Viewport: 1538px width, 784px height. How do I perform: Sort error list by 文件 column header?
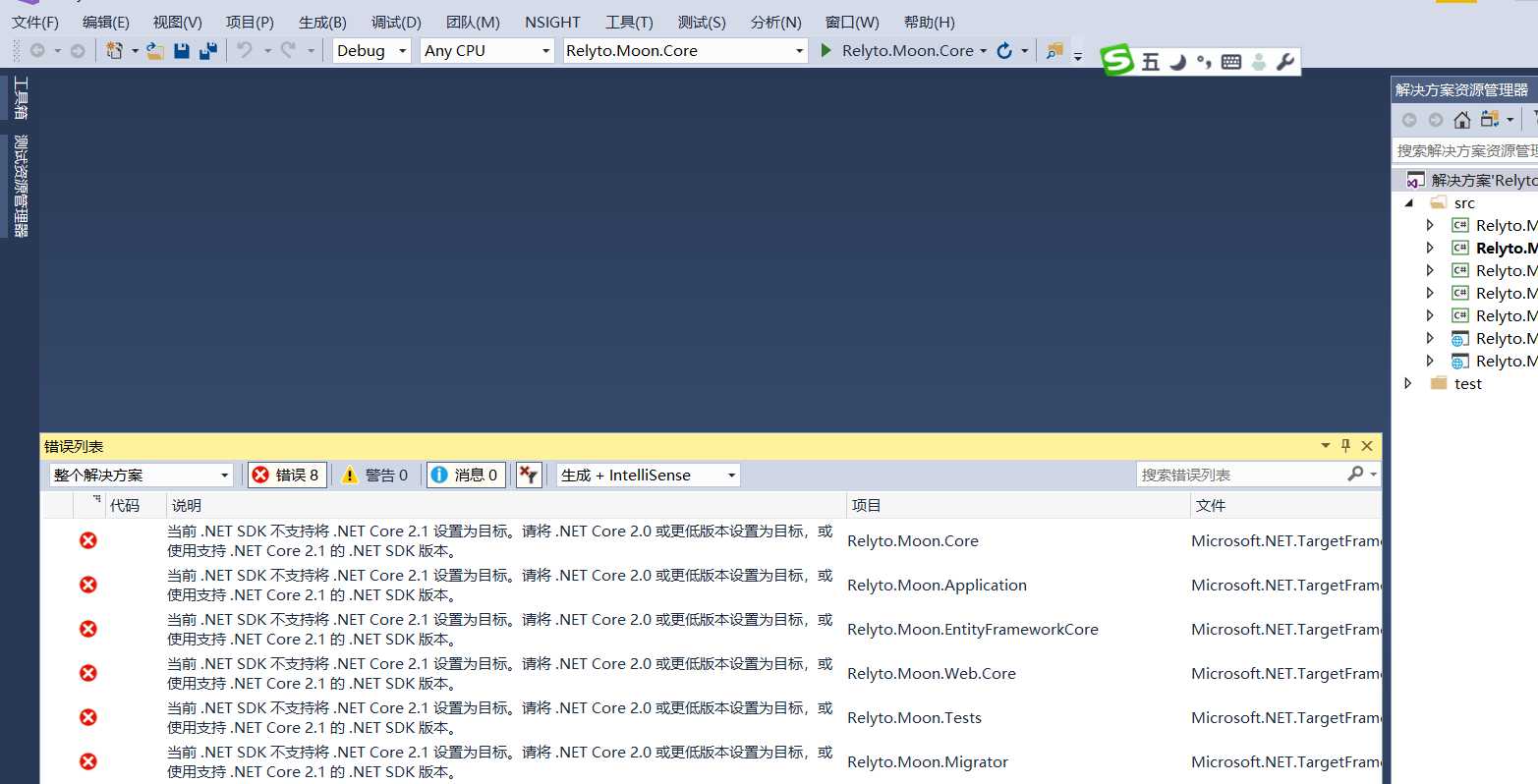click(1285, 505)
